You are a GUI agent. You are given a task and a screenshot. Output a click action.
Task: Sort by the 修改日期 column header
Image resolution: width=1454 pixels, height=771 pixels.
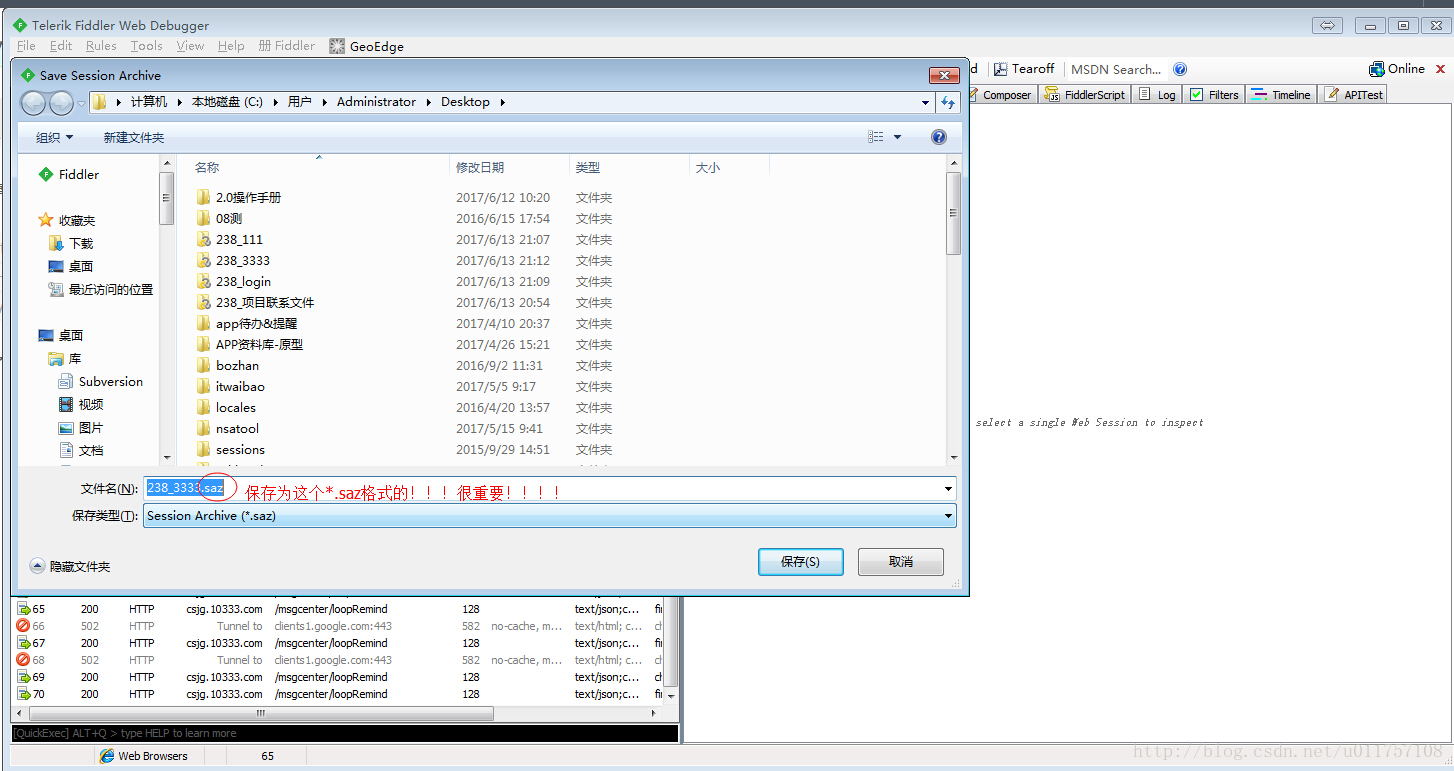pos(510,168)
